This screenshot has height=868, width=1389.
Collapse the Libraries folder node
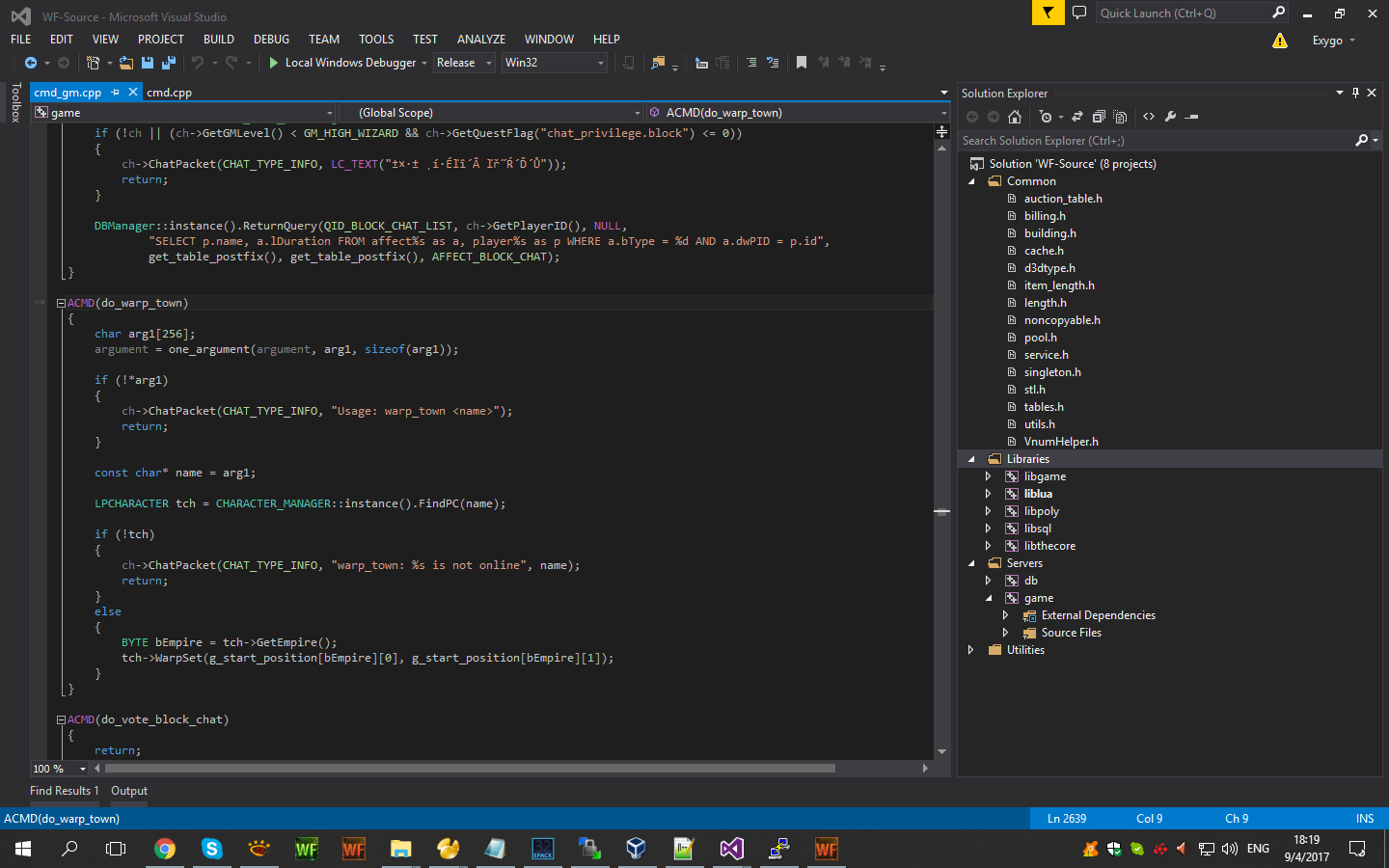coord(971,459)
